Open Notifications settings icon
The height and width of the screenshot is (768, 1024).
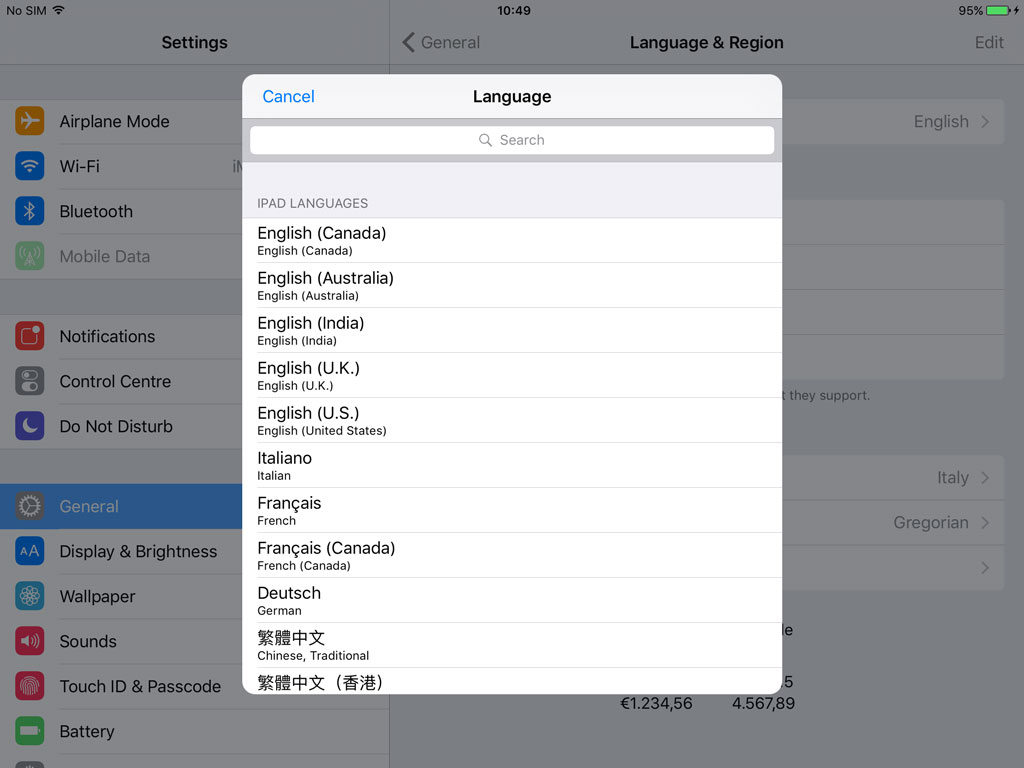click(x=30, y=336)
